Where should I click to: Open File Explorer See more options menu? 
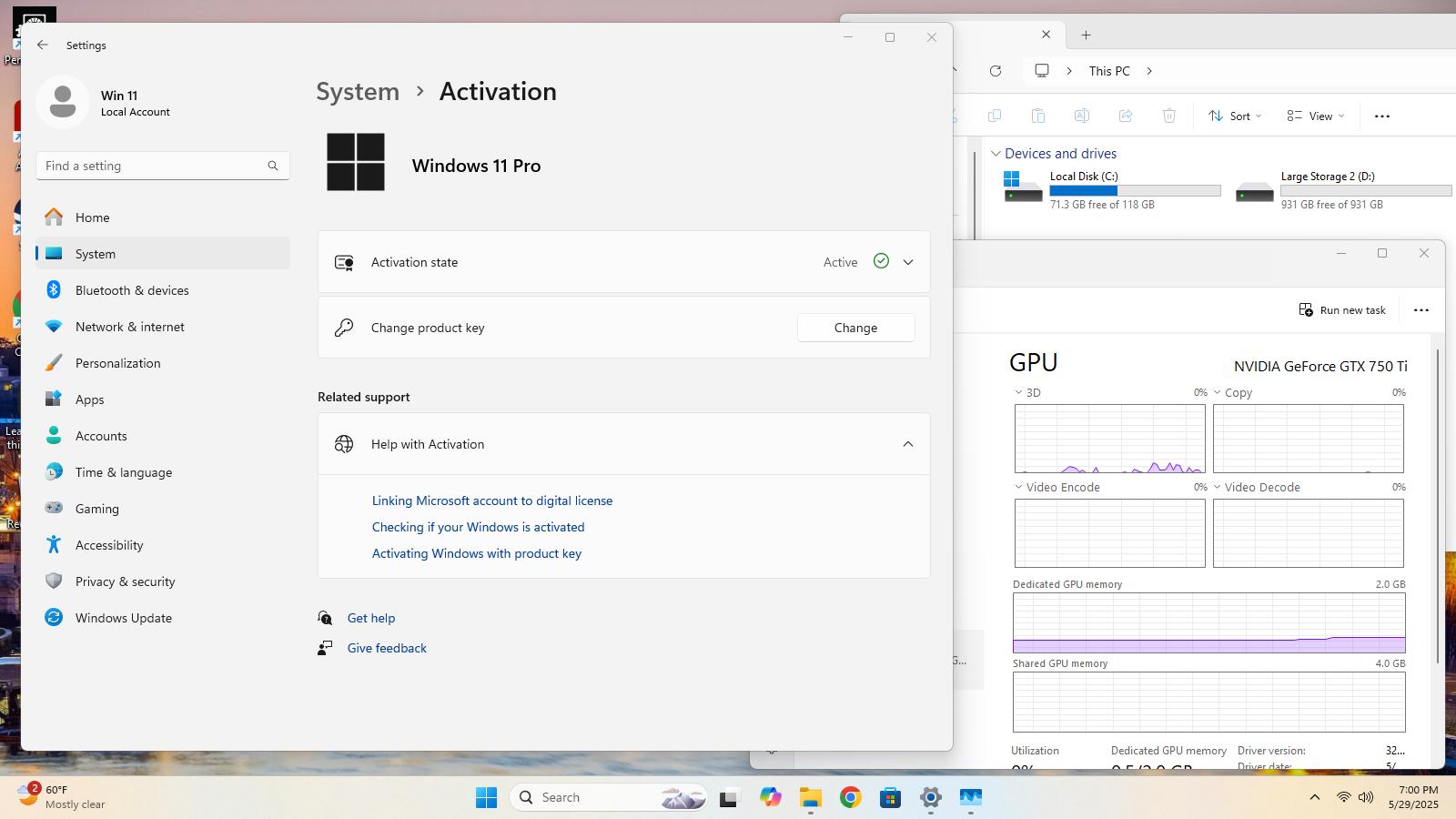pyautogui.click(x=1381, y=116)
